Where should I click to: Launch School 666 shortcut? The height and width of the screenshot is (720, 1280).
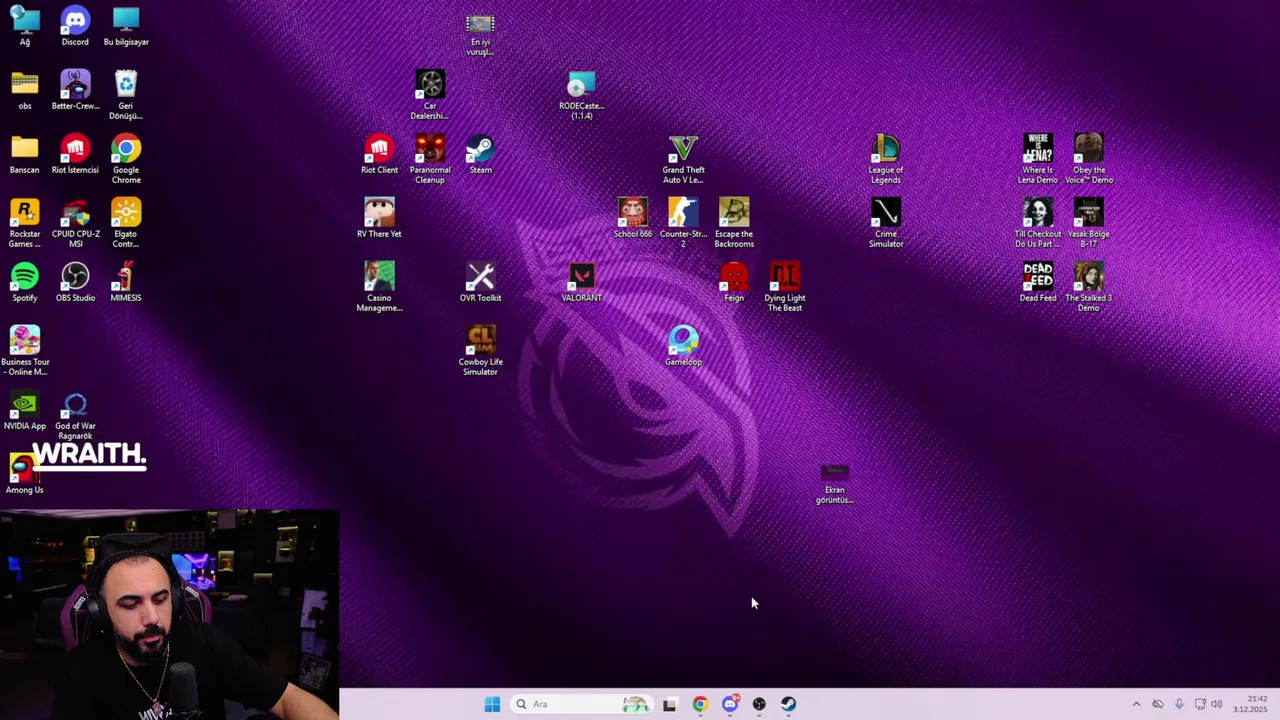coord(633,218)
